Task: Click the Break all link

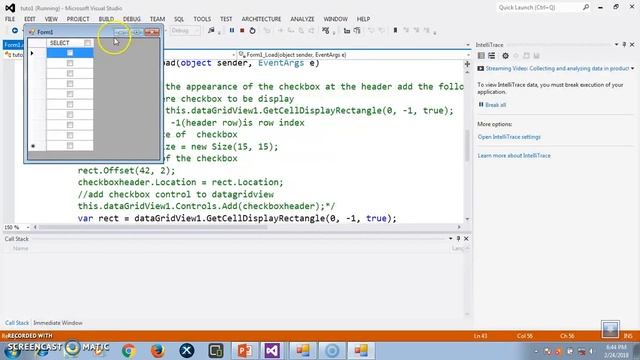Action: pos(495,105)
